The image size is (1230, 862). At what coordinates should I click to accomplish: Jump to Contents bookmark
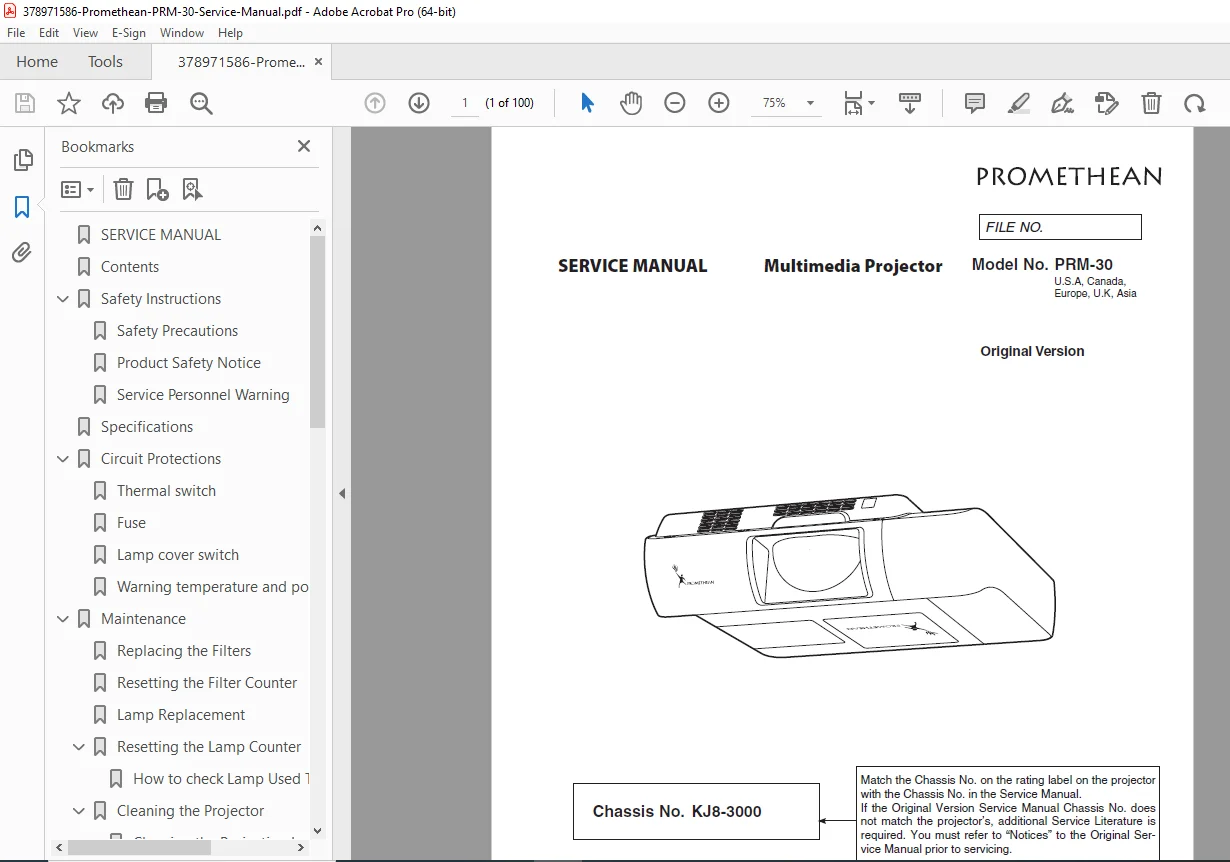coord(130,267)
